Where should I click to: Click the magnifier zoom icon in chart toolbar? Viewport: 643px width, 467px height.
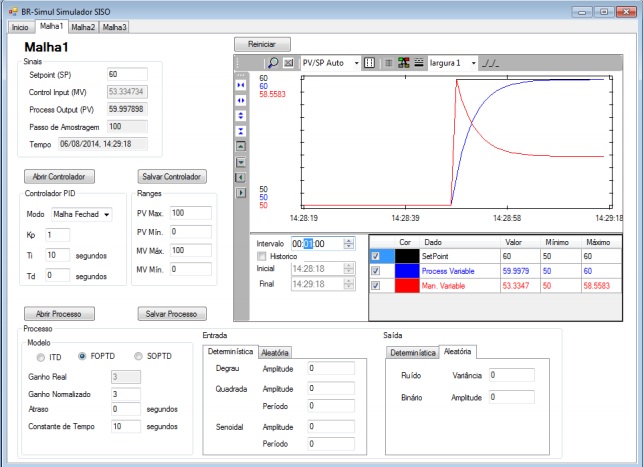pos(271,62)
